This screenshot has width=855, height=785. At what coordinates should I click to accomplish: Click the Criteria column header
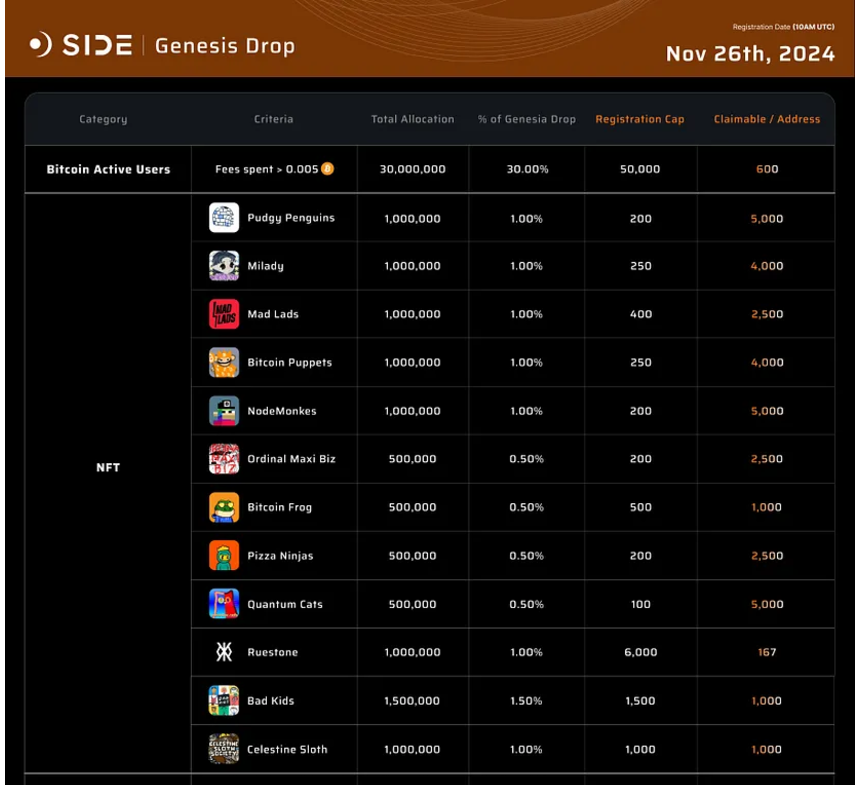pyautogui.click(x=273, y=119)
